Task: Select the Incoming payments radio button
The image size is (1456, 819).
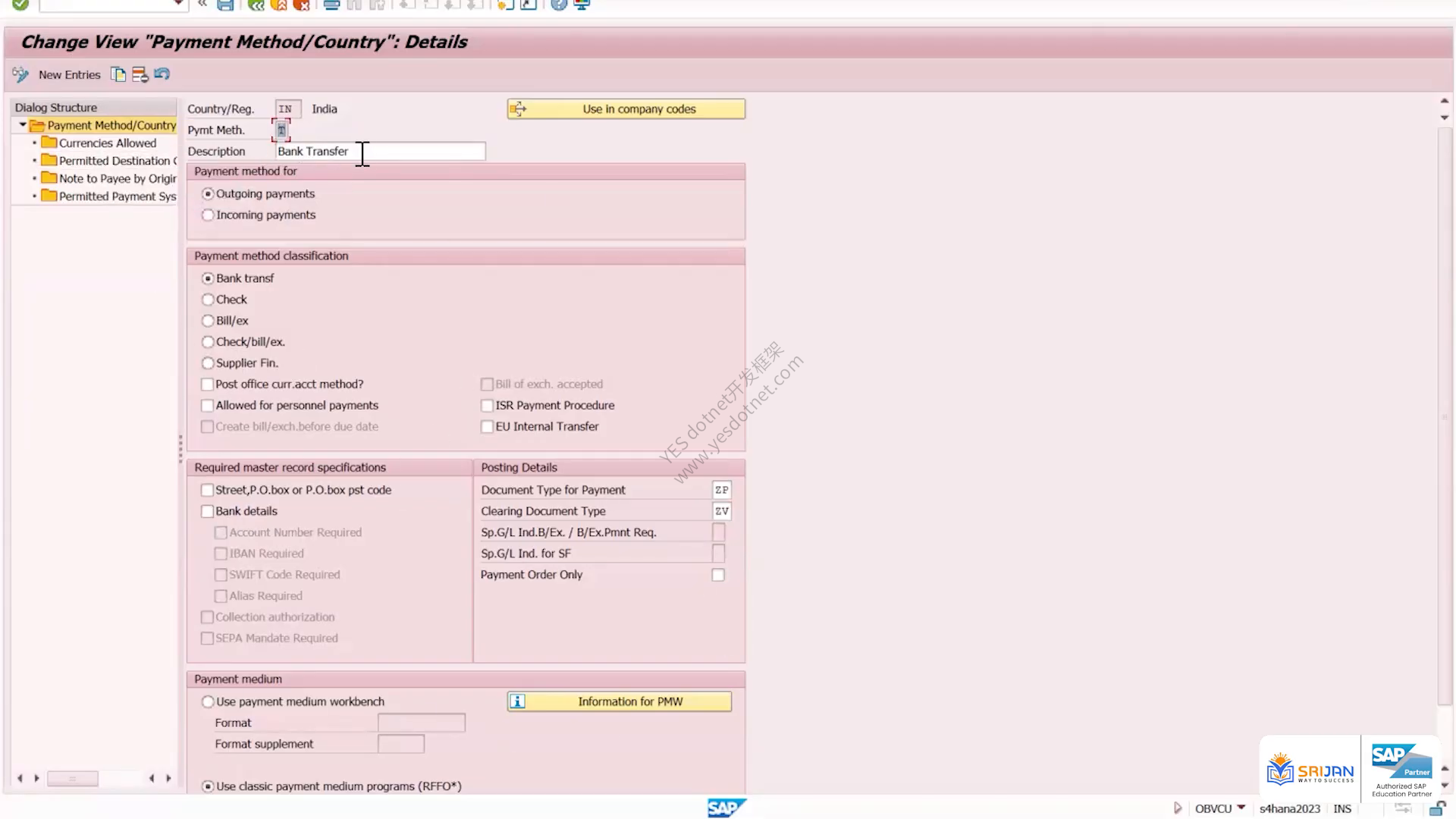Action: 208,215
